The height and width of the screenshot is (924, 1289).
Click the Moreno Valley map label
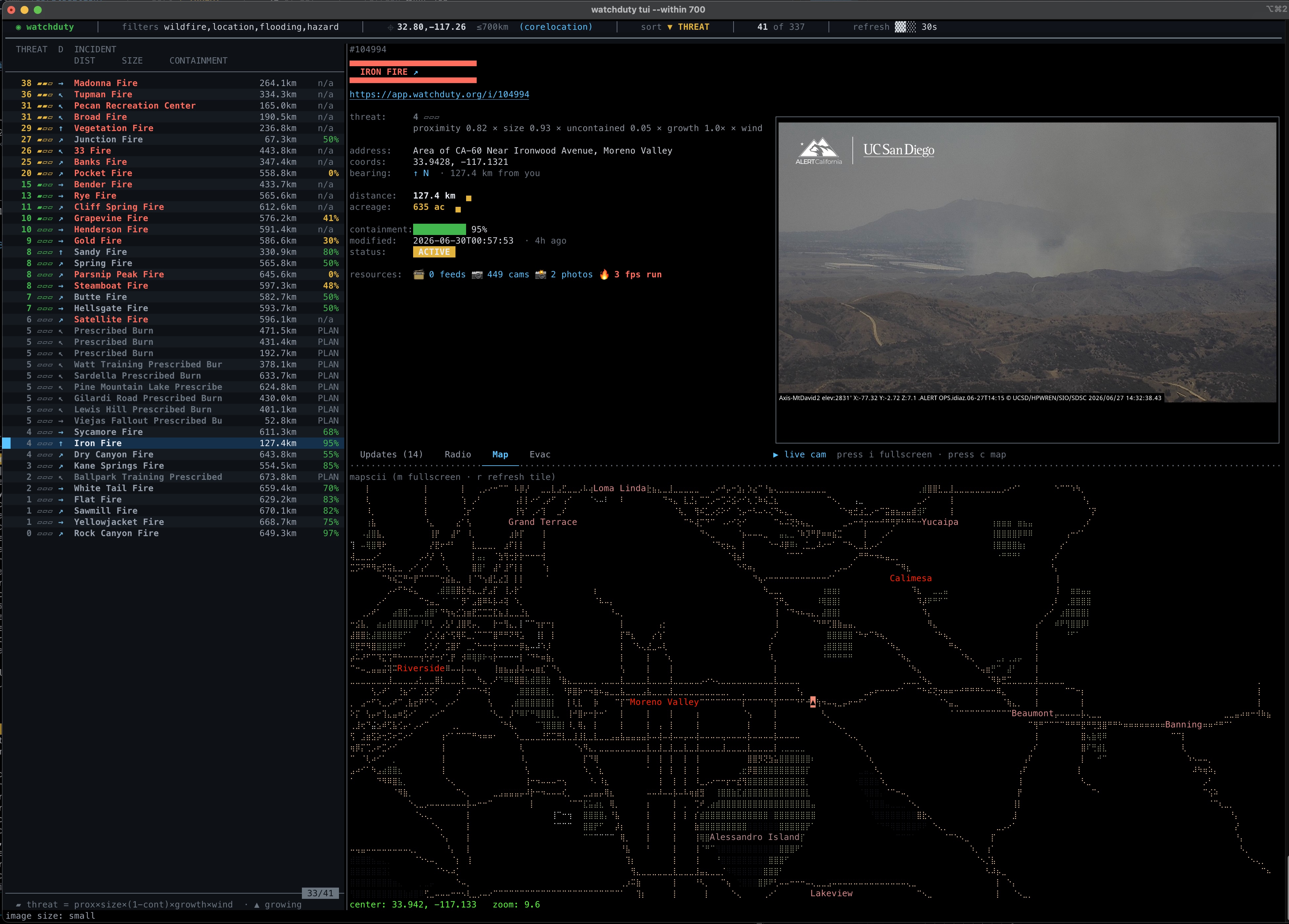[664, 702]
